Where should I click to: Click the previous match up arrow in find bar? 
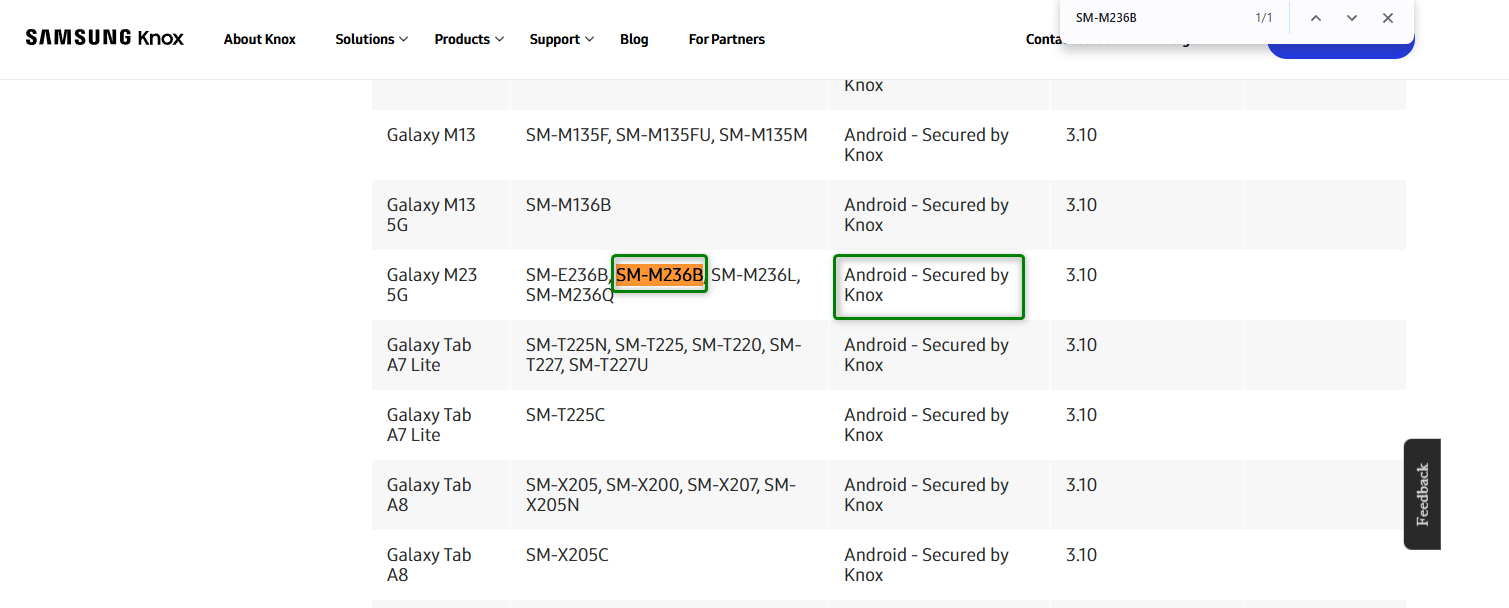(x=1316, y=17)
